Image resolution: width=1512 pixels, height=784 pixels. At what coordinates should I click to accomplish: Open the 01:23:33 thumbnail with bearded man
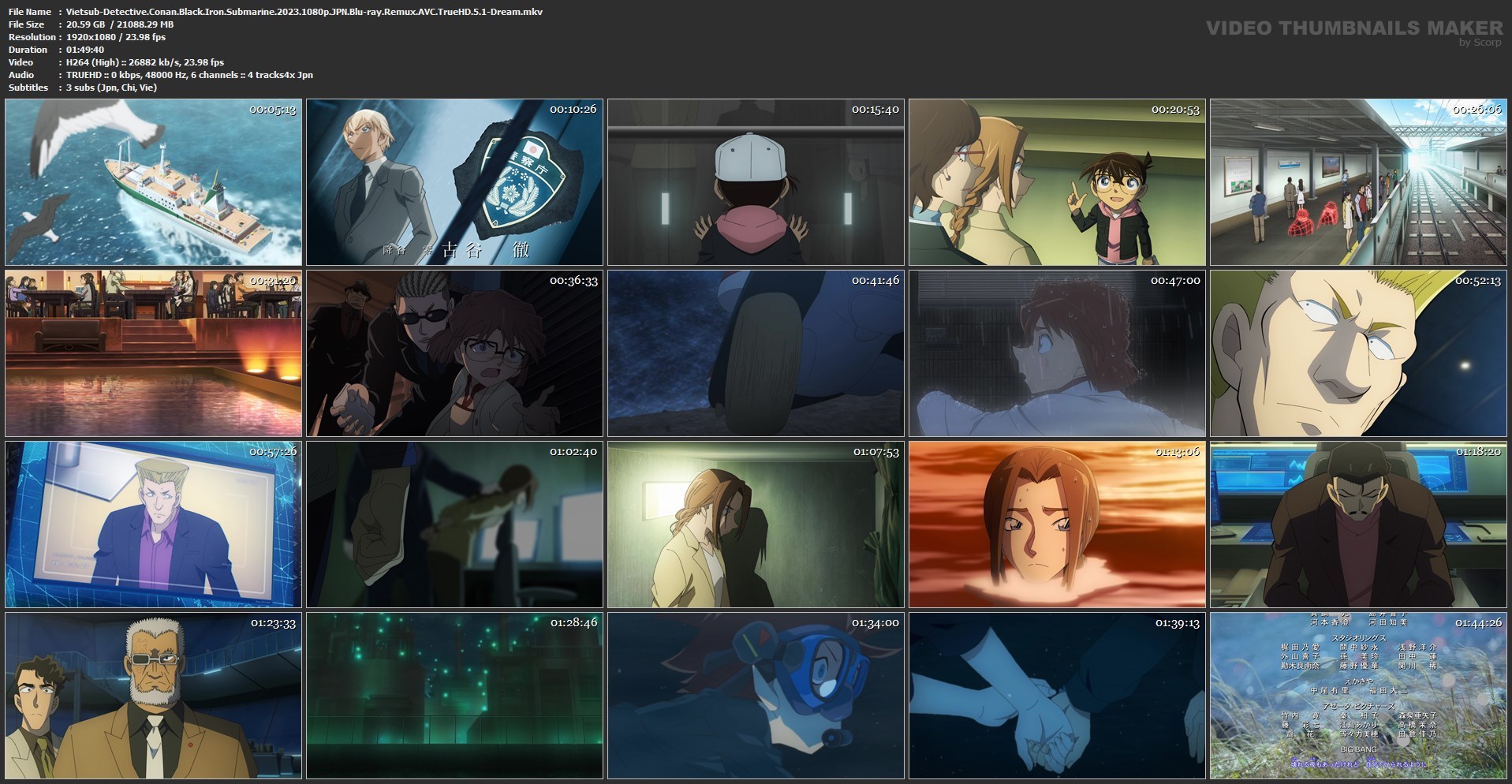[x=154, y=696]
